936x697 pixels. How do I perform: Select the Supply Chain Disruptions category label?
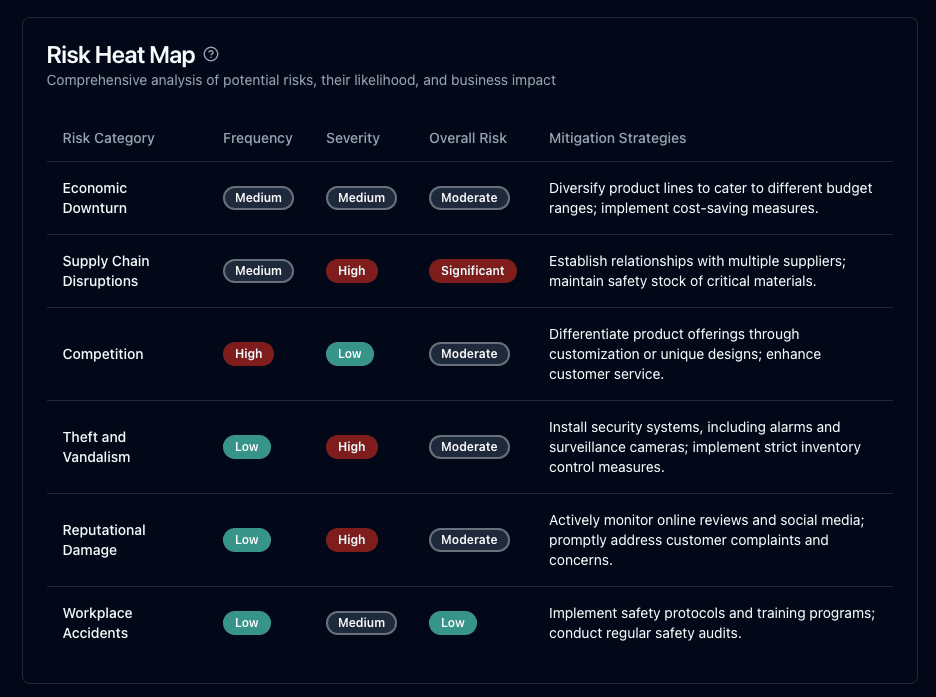click(x=106, y=271)
